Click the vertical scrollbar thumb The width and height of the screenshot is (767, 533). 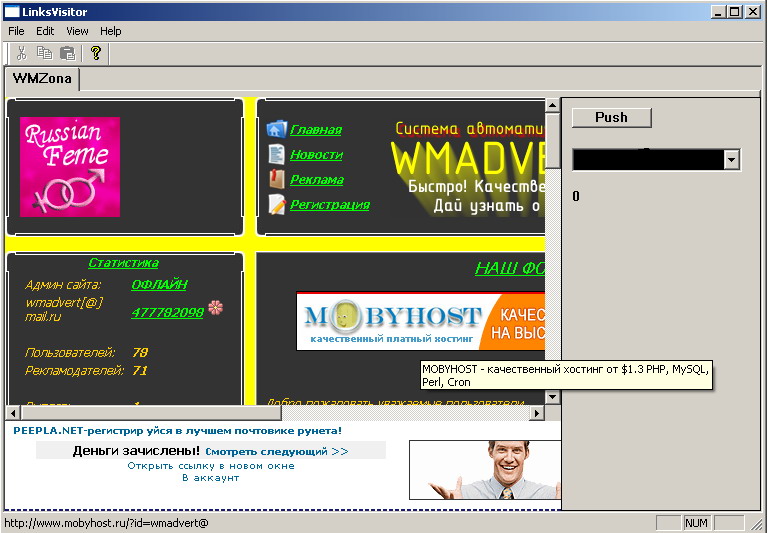[552, 141]
